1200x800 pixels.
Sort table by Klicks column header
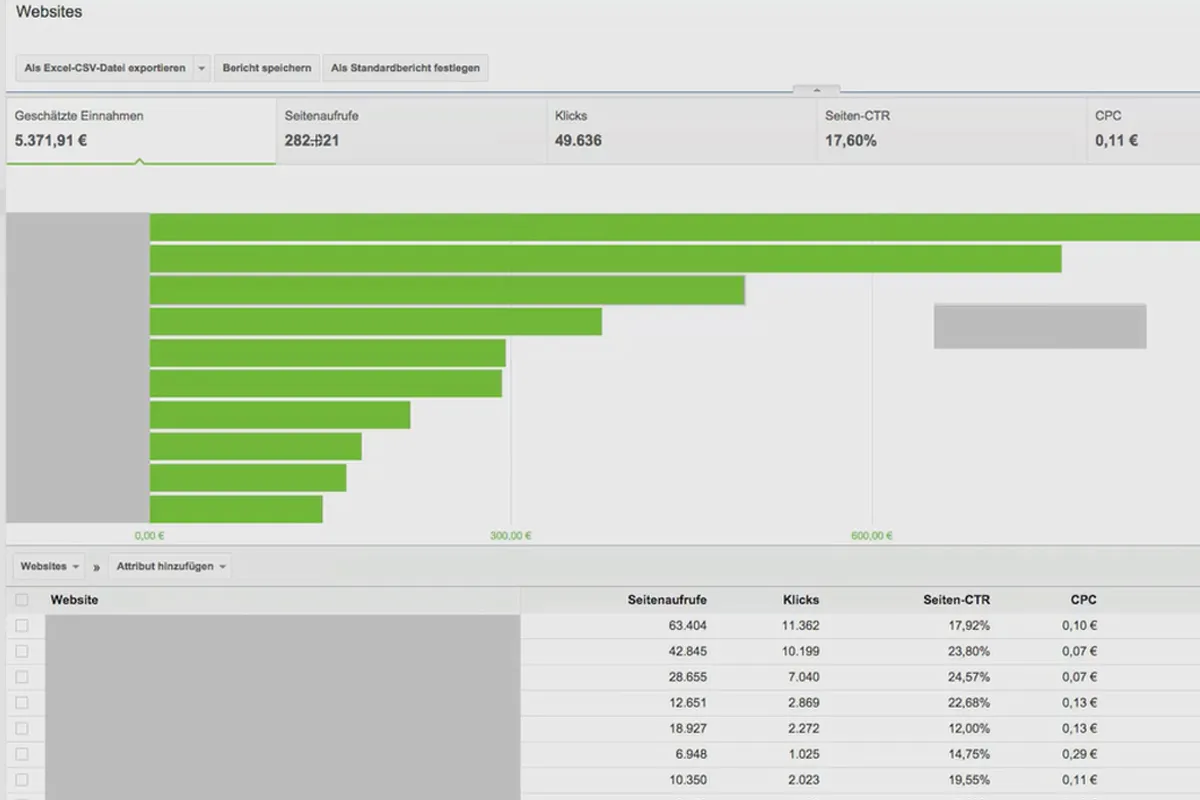(x=801, y=600)
